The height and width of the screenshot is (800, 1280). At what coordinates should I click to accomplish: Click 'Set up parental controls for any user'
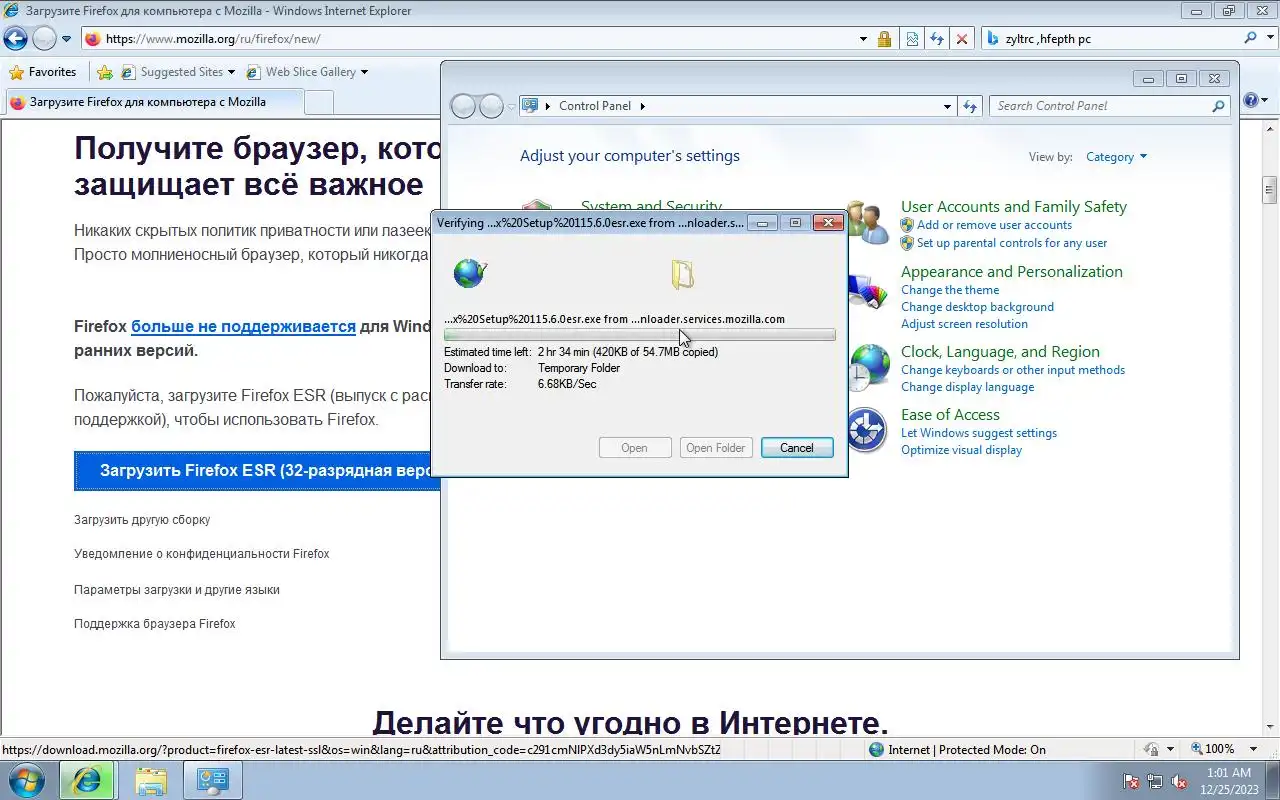click(1012, 243)
